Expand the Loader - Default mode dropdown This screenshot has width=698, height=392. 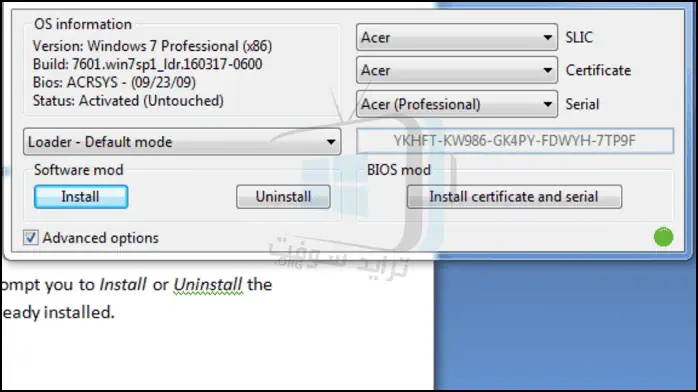[x=182, y=142]
